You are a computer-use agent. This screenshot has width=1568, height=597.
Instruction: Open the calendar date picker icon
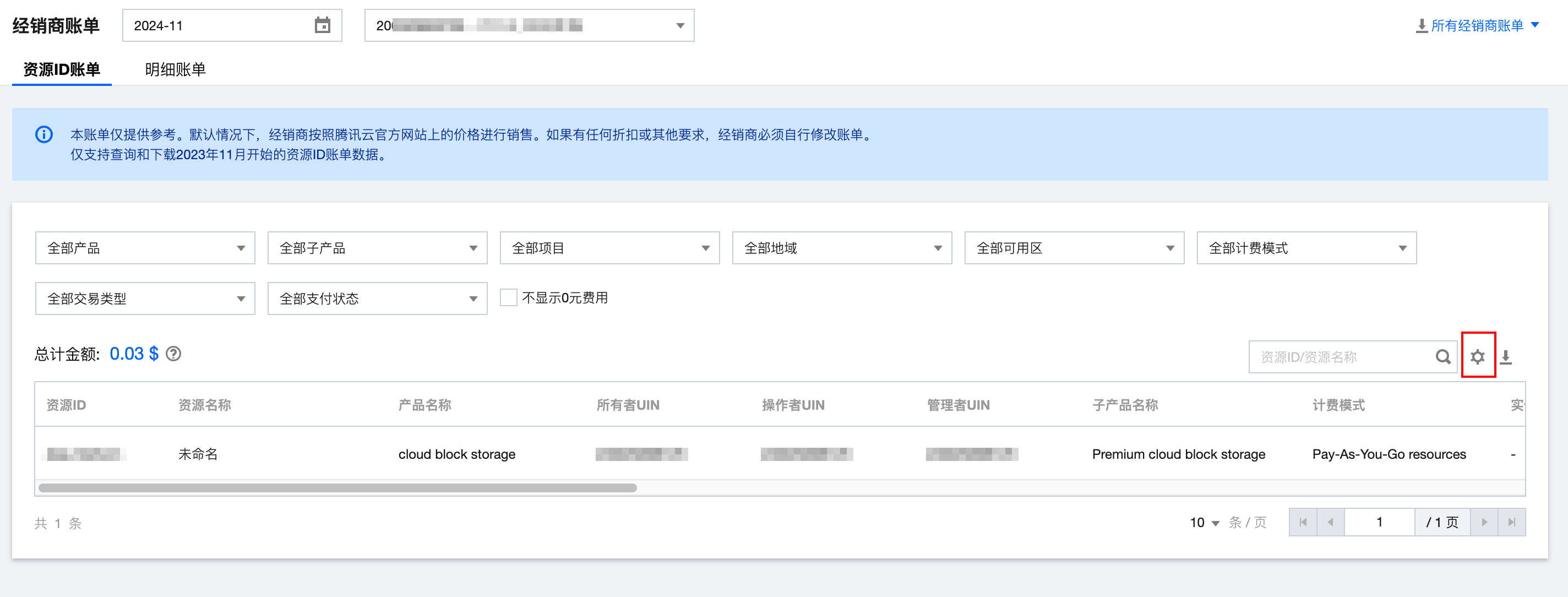click(x=322, y=25)
